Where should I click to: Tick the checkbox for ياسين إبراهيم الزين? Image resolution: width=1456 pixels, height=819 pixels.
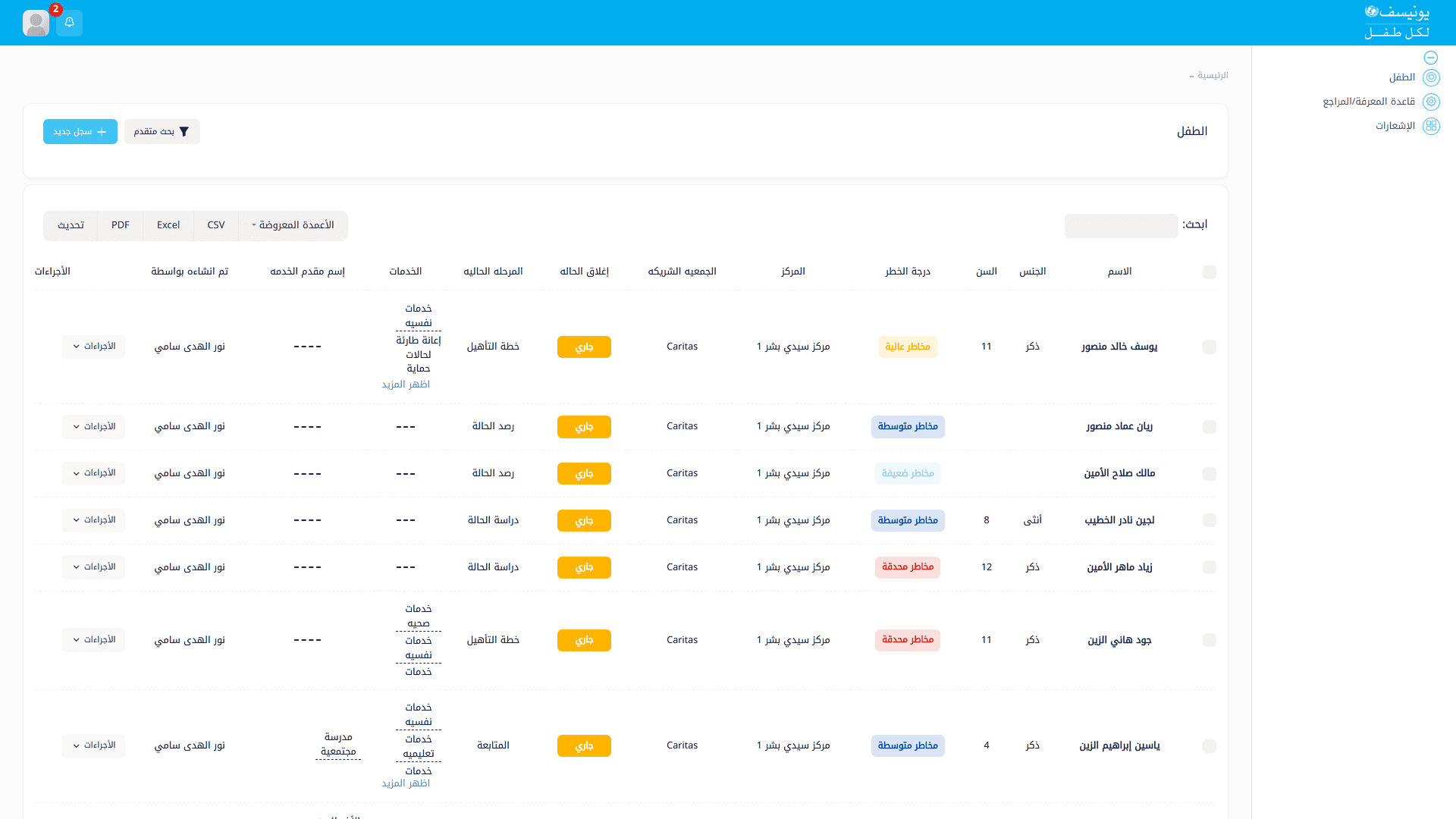click(x=1210, y=746)
